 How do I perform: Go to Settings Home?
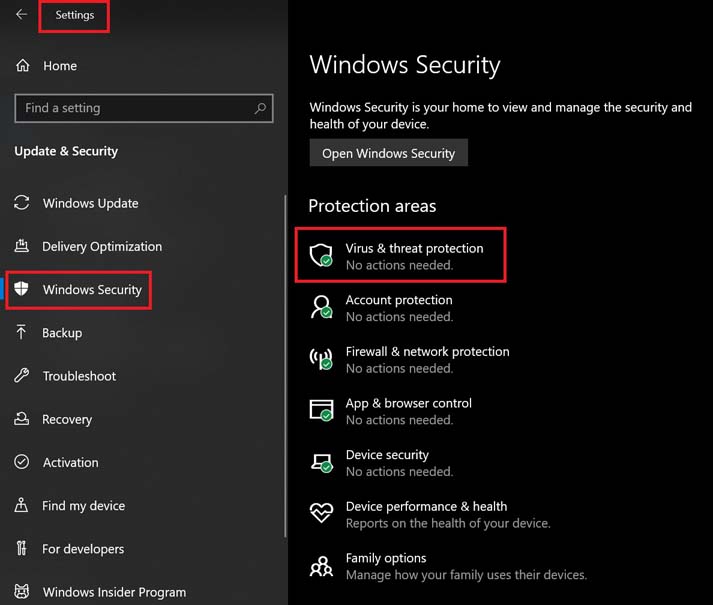click(x=60, y=66)
